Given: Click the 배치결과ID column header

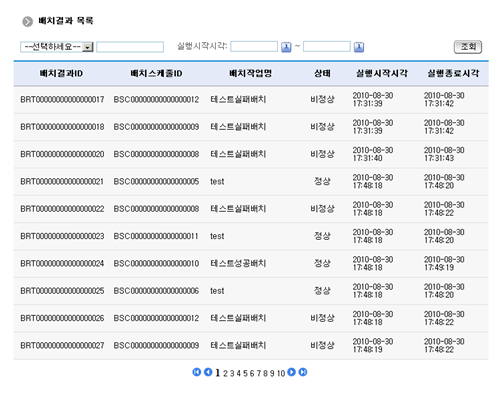Looking at the screenshot, I should (x=61, y=73).
